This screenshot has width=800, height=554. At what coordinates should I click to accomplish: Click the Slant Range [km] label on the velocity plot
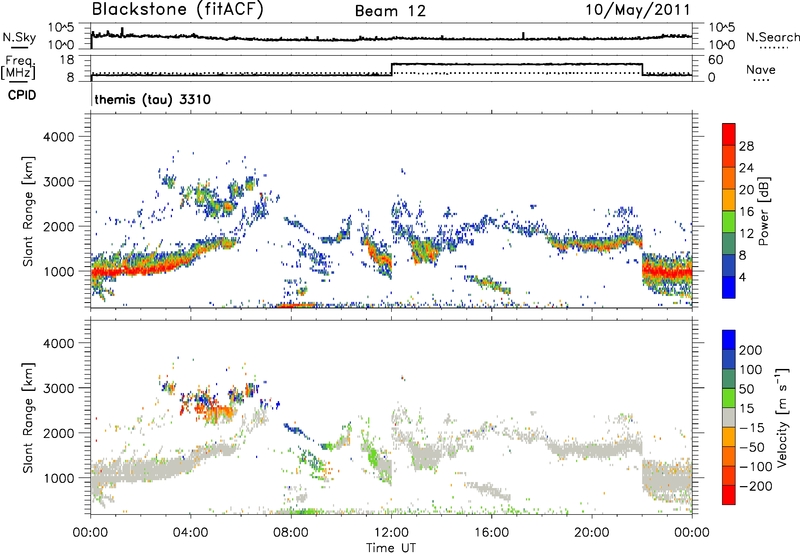pyautogui.click(x=28, y=418)
